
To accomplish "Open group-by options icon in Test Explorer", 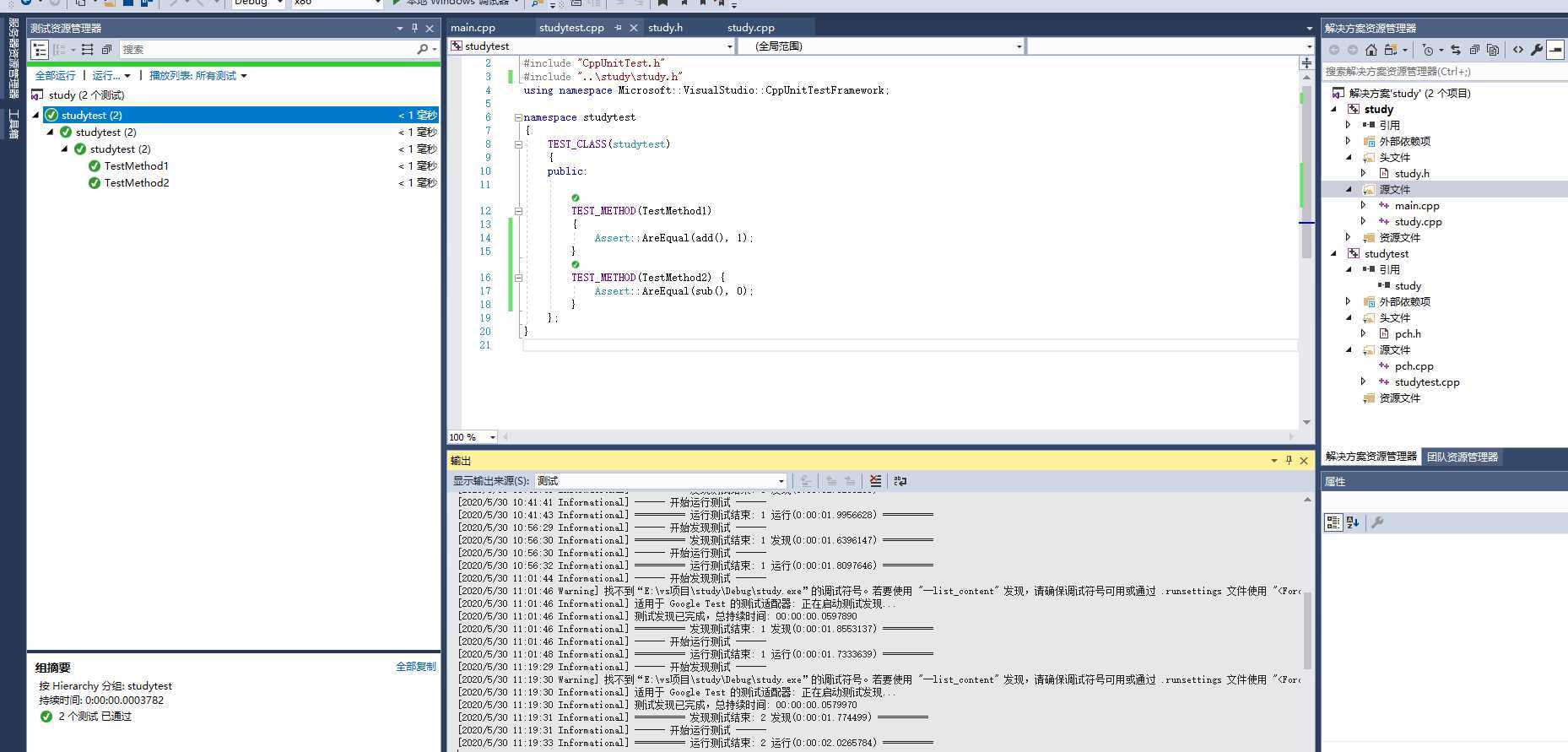I will pyautogui.click(x=62, y=50).
